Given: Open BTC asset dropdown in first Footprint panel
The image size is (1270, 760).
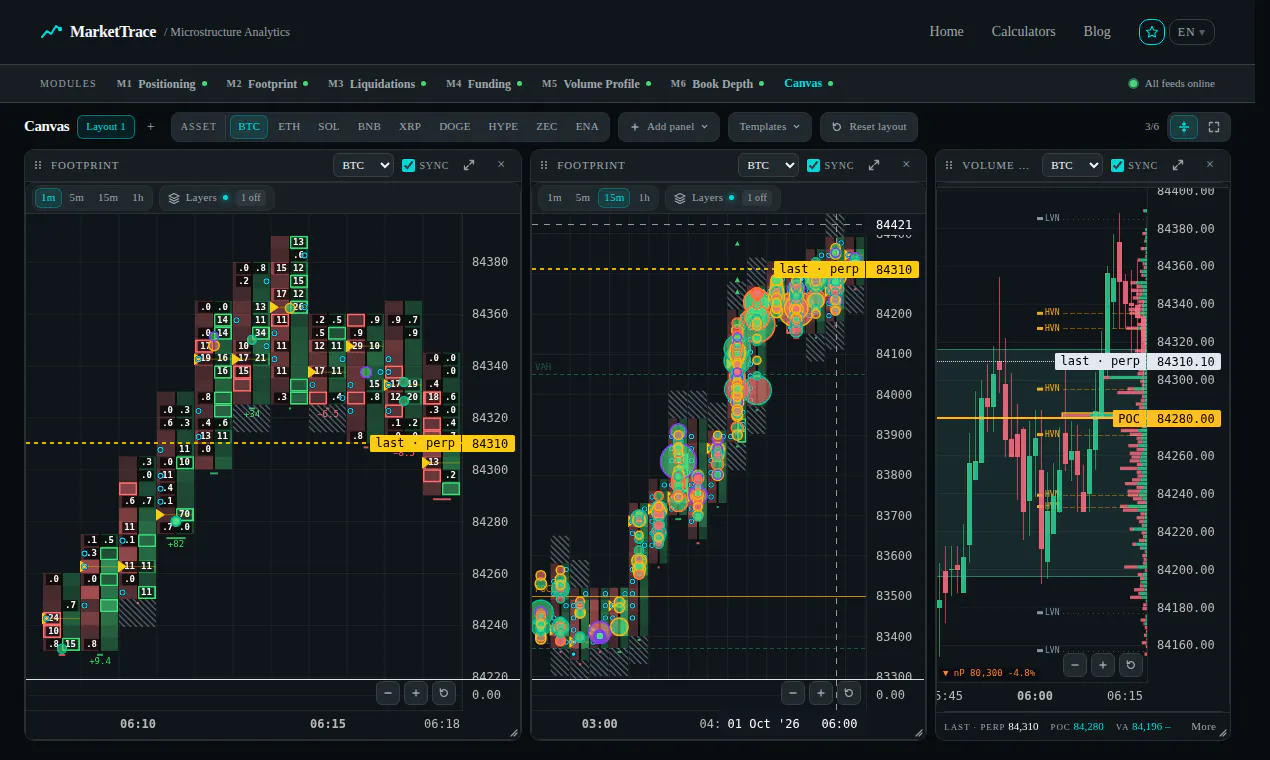Looking at the screenshot, I should coord(363,165).
